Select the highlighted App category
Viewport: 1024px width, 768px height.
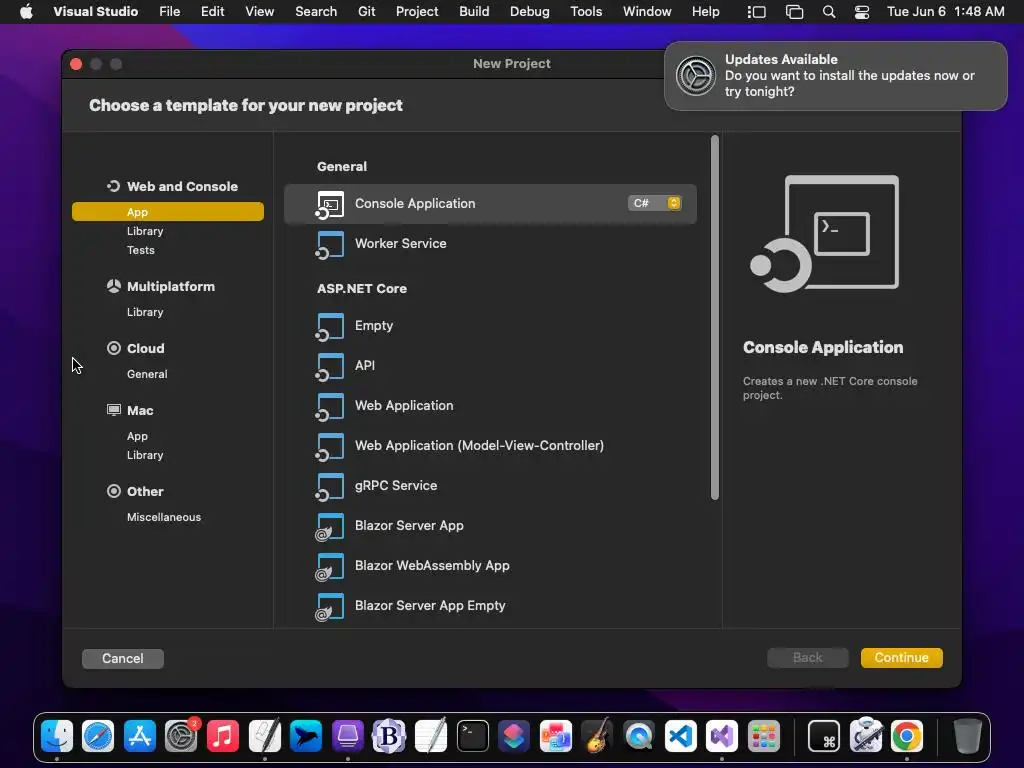click(168, 212)
